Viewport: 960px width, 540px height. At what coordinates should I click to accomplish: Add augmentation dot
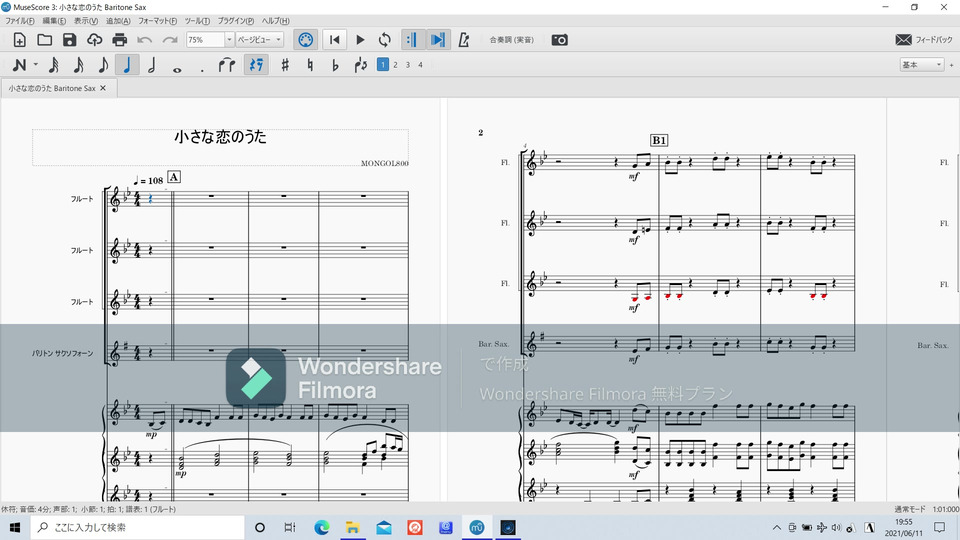(x=202, y=69)
